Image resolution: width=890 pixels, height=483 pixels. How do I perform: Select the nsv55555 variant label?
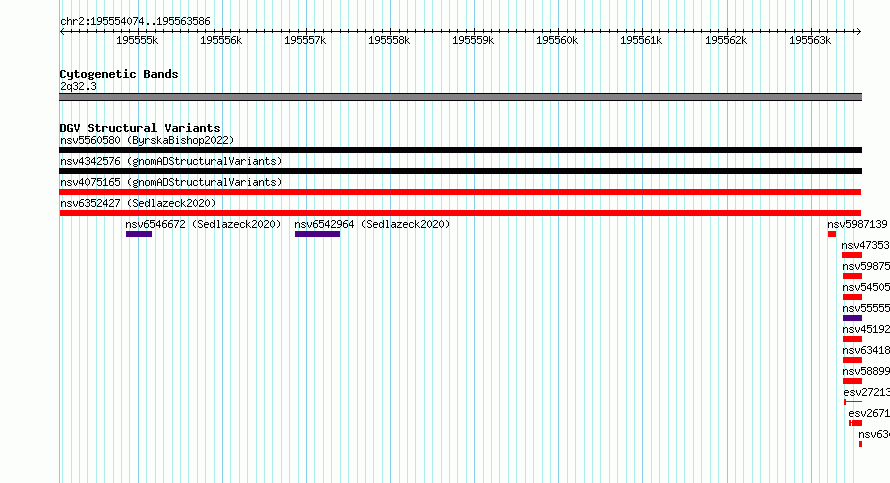[x=866, y=308]
